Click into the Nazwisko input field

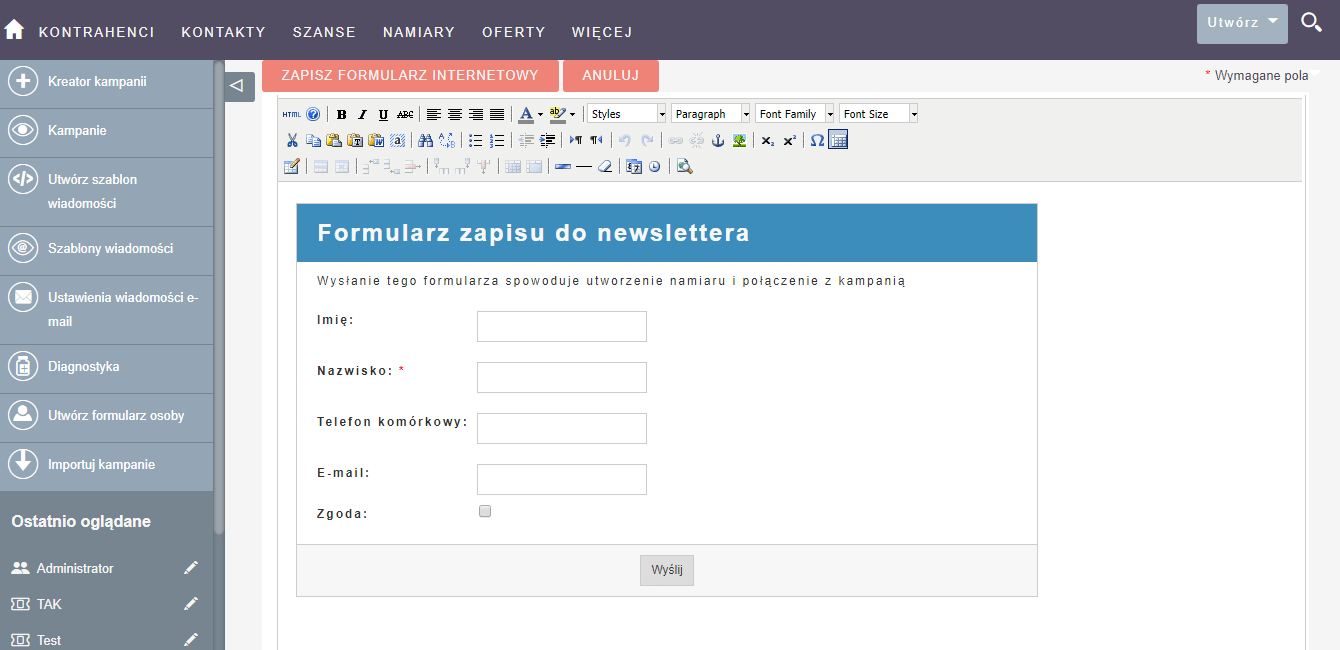561,377
